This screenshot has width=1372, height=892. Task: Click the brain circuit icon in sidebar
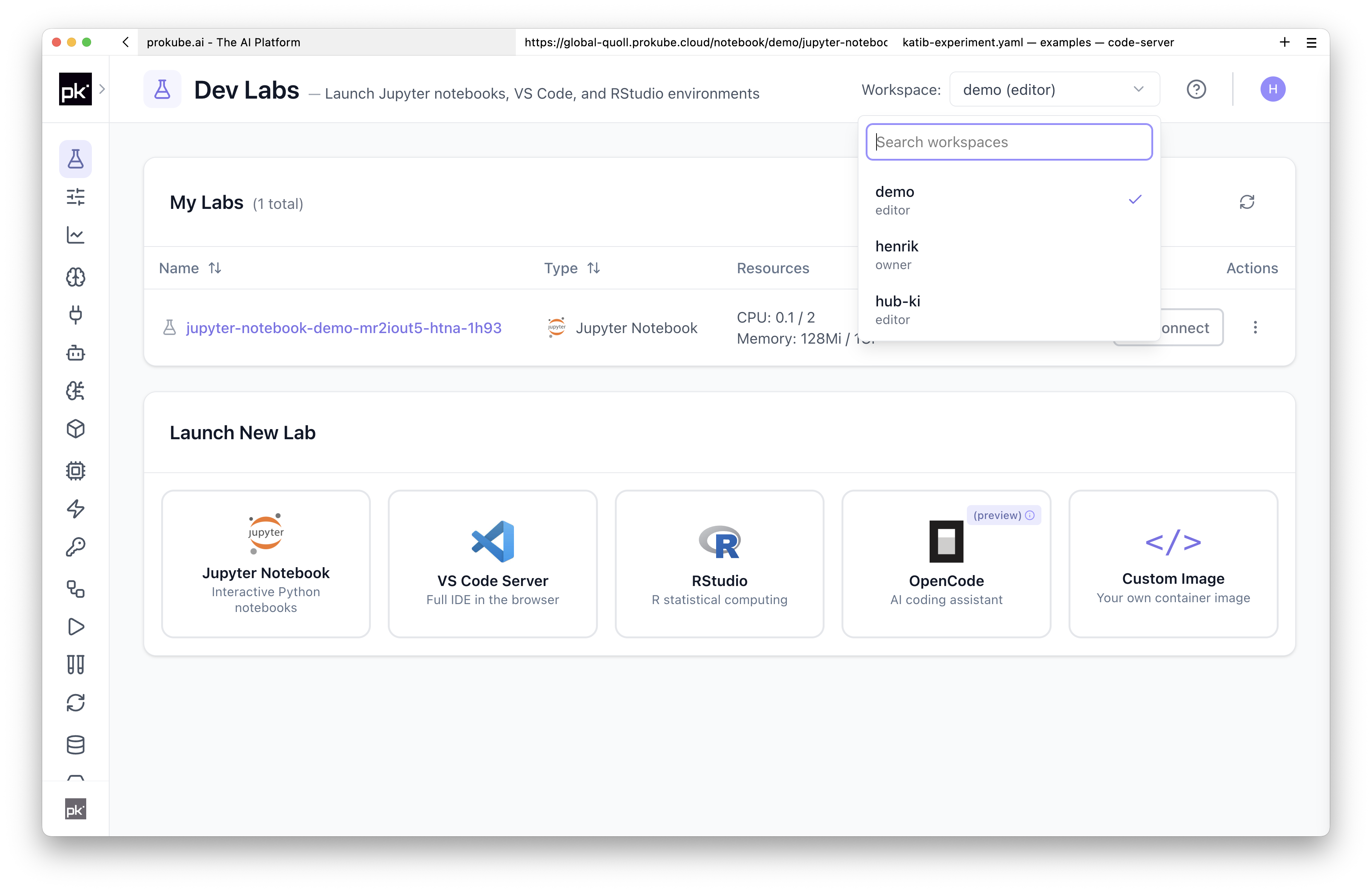pyautogui.click(x=76, y=391)
